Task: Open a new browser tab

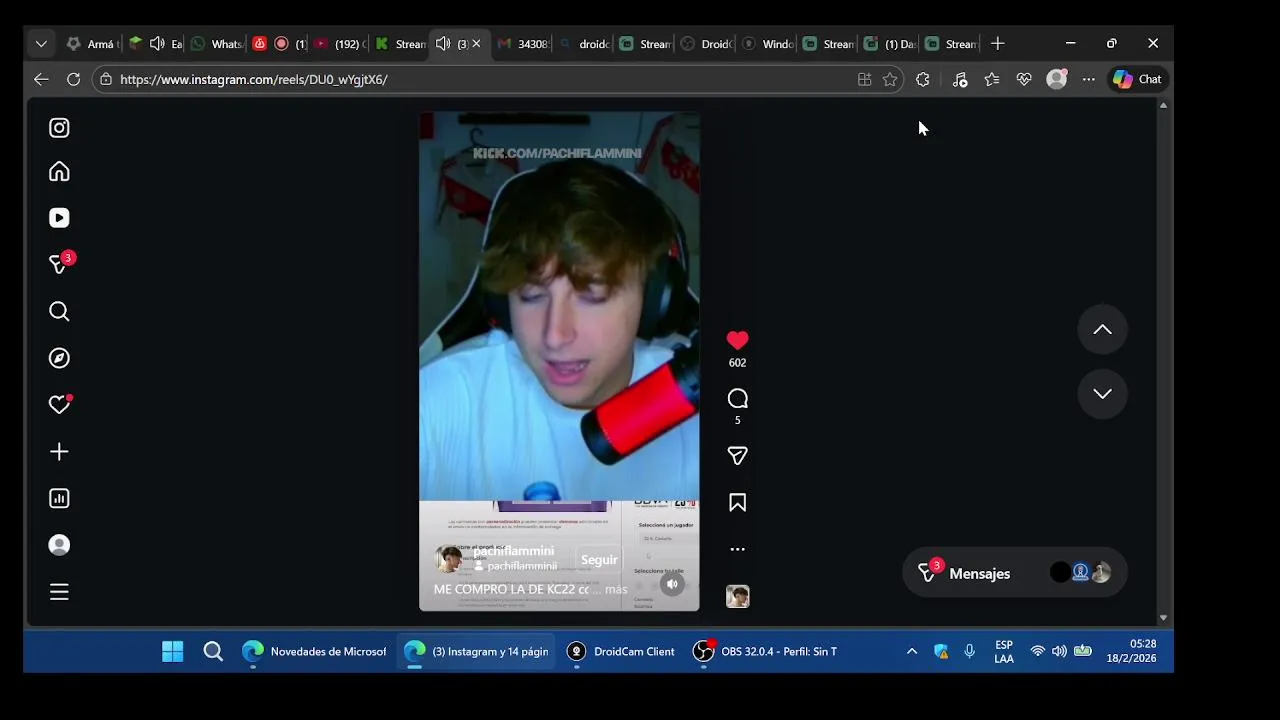Action: click(997, 44)
